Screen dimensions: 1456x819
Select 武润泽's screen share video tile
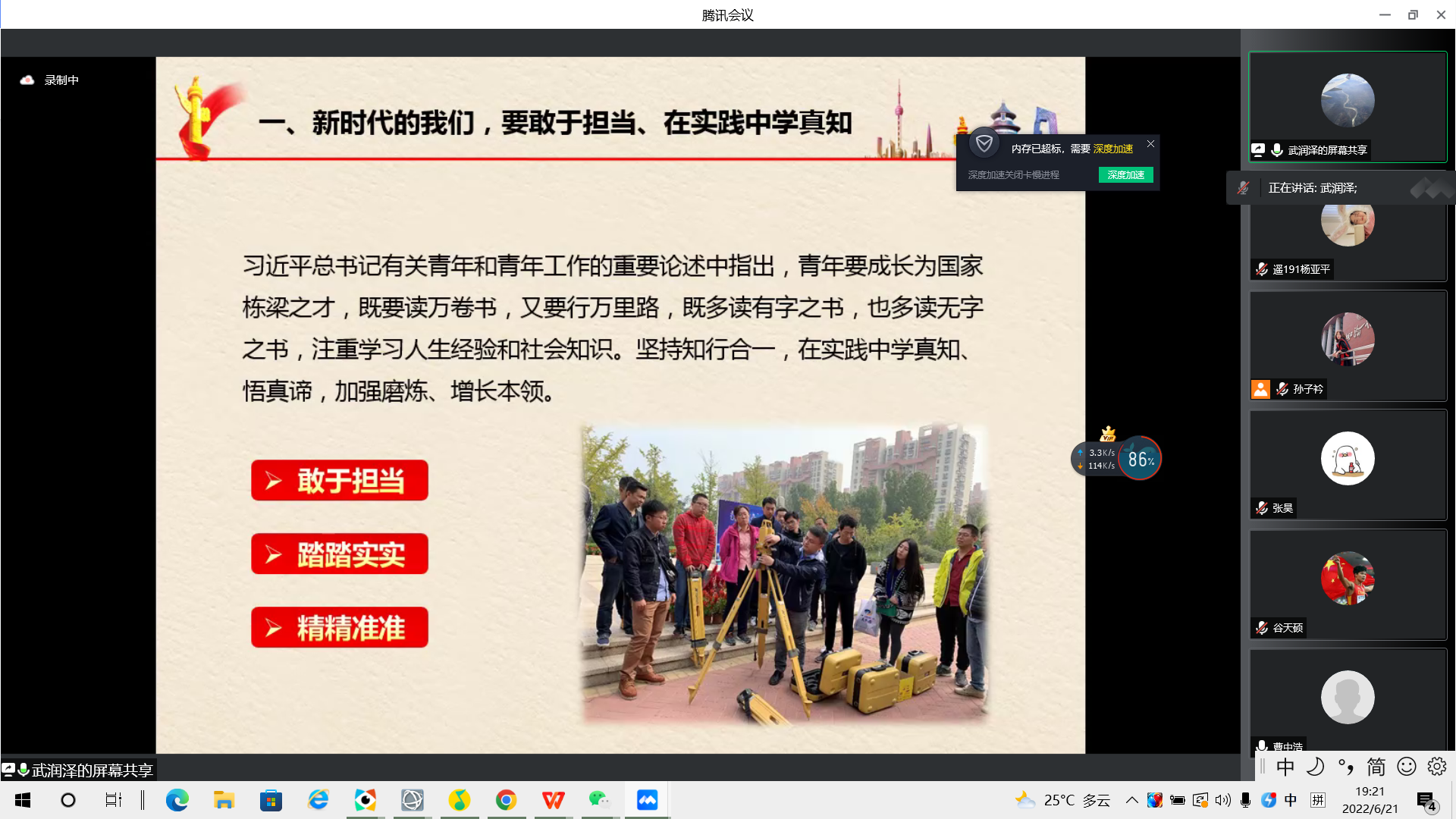pos(1347,106)
